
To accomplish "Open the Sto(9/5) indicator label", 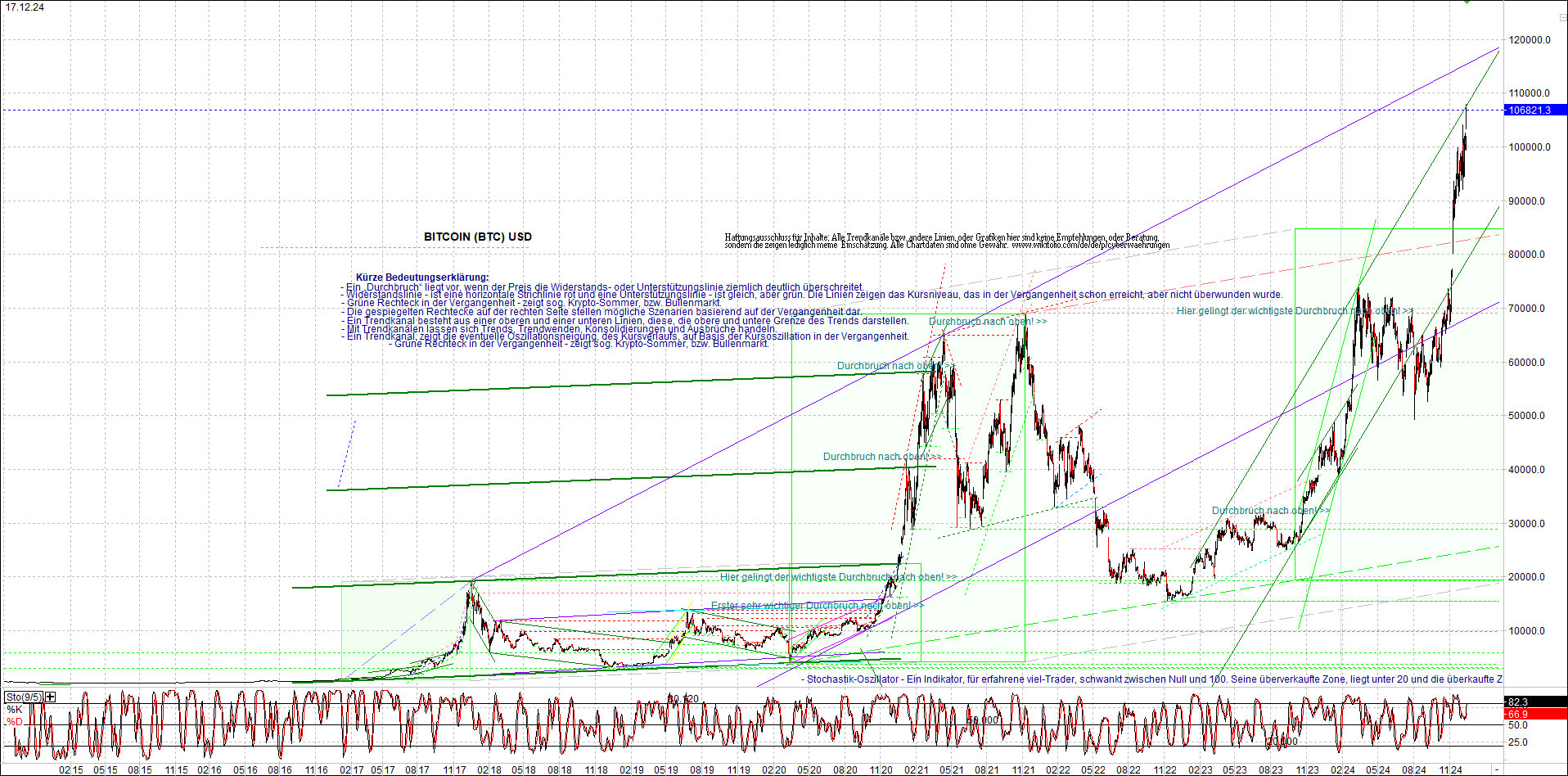I will (x=24, y=697).
